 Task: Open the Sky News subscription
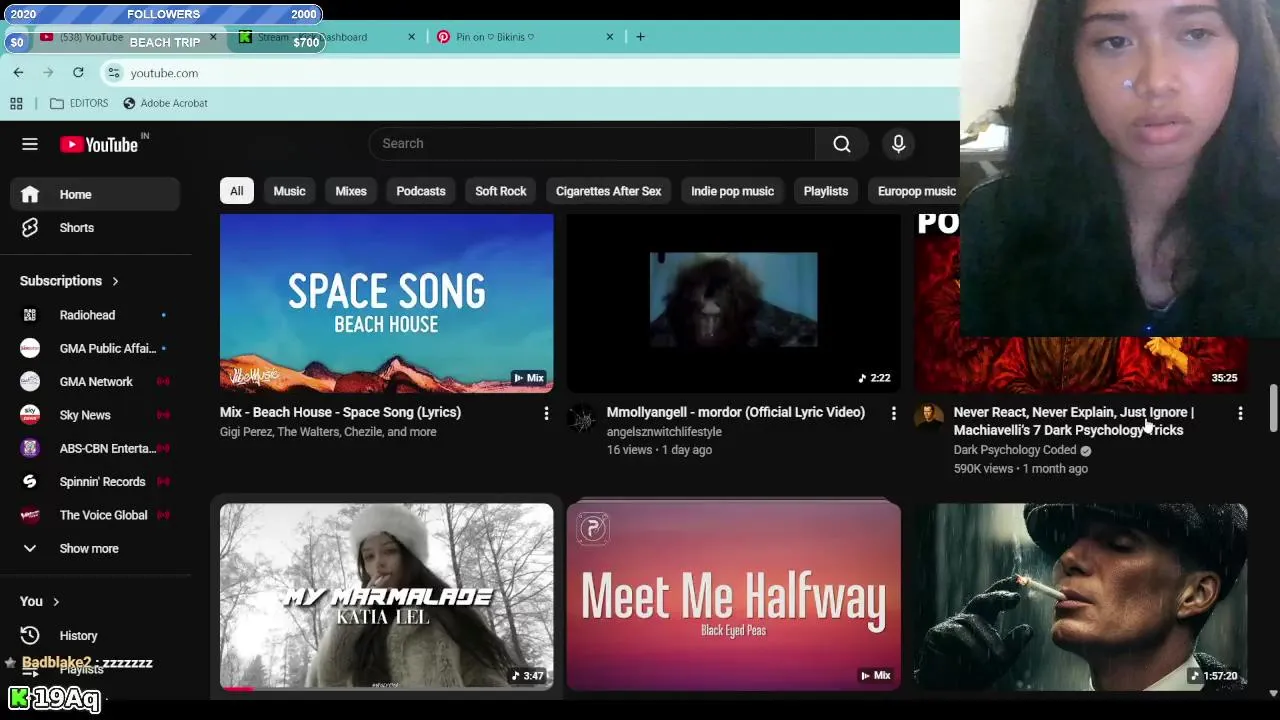coord(95,415)
